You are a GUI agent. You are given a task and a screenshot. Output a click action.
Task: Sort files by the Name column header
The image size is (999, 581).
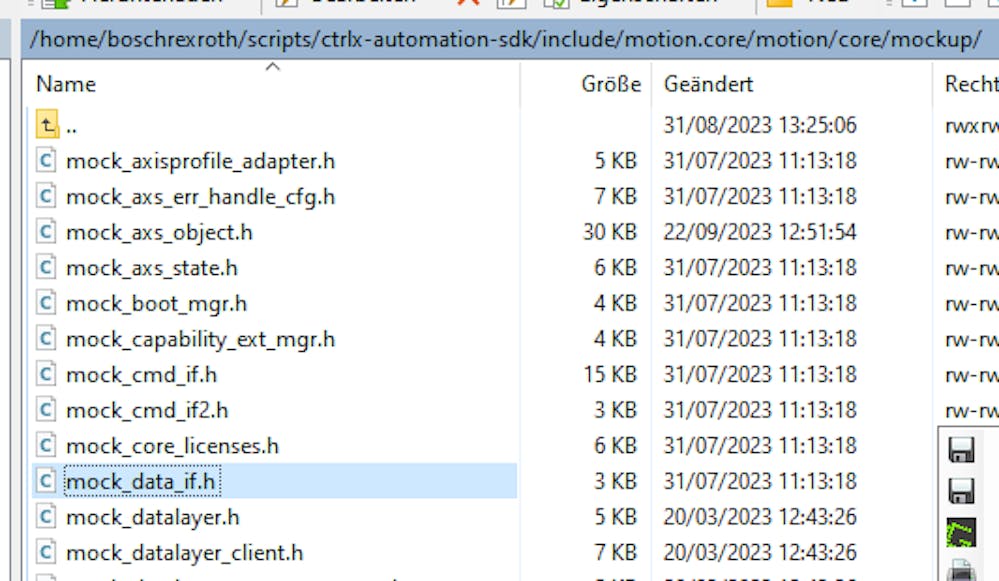click(x=66, y=85)
